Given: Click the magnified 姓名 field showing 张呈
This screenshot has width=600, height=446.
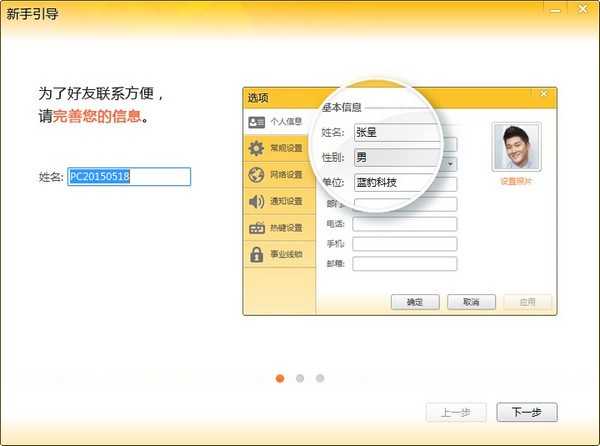Looking at the screenshot, I should click(x=397, y=132).
